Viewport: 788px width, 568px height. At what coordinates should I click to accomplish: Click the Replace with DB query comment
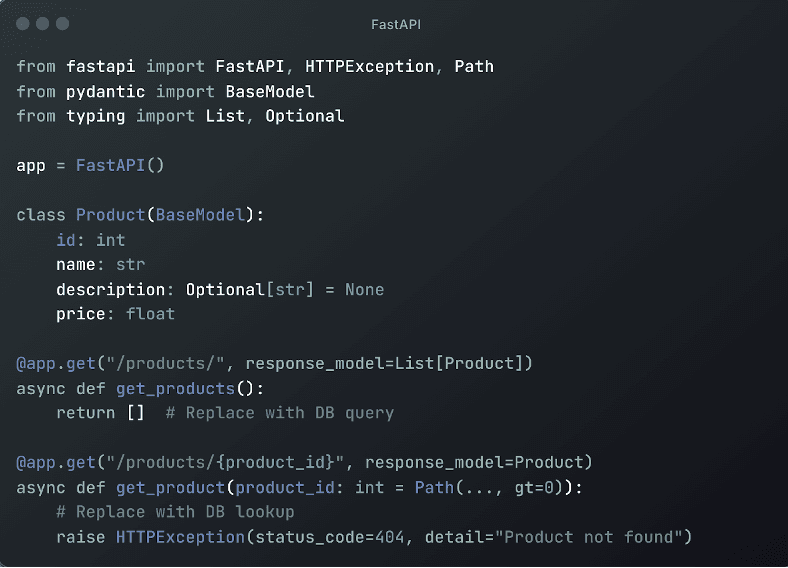click(280, 413)
